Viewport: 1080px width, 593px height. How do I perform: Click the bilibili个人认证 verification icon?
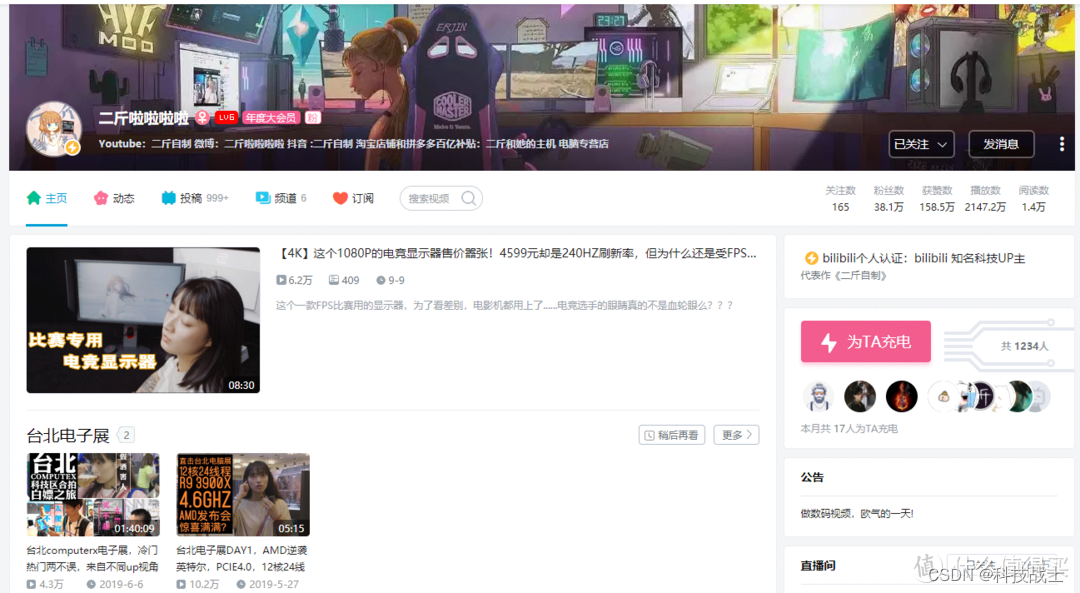[811, 258]
